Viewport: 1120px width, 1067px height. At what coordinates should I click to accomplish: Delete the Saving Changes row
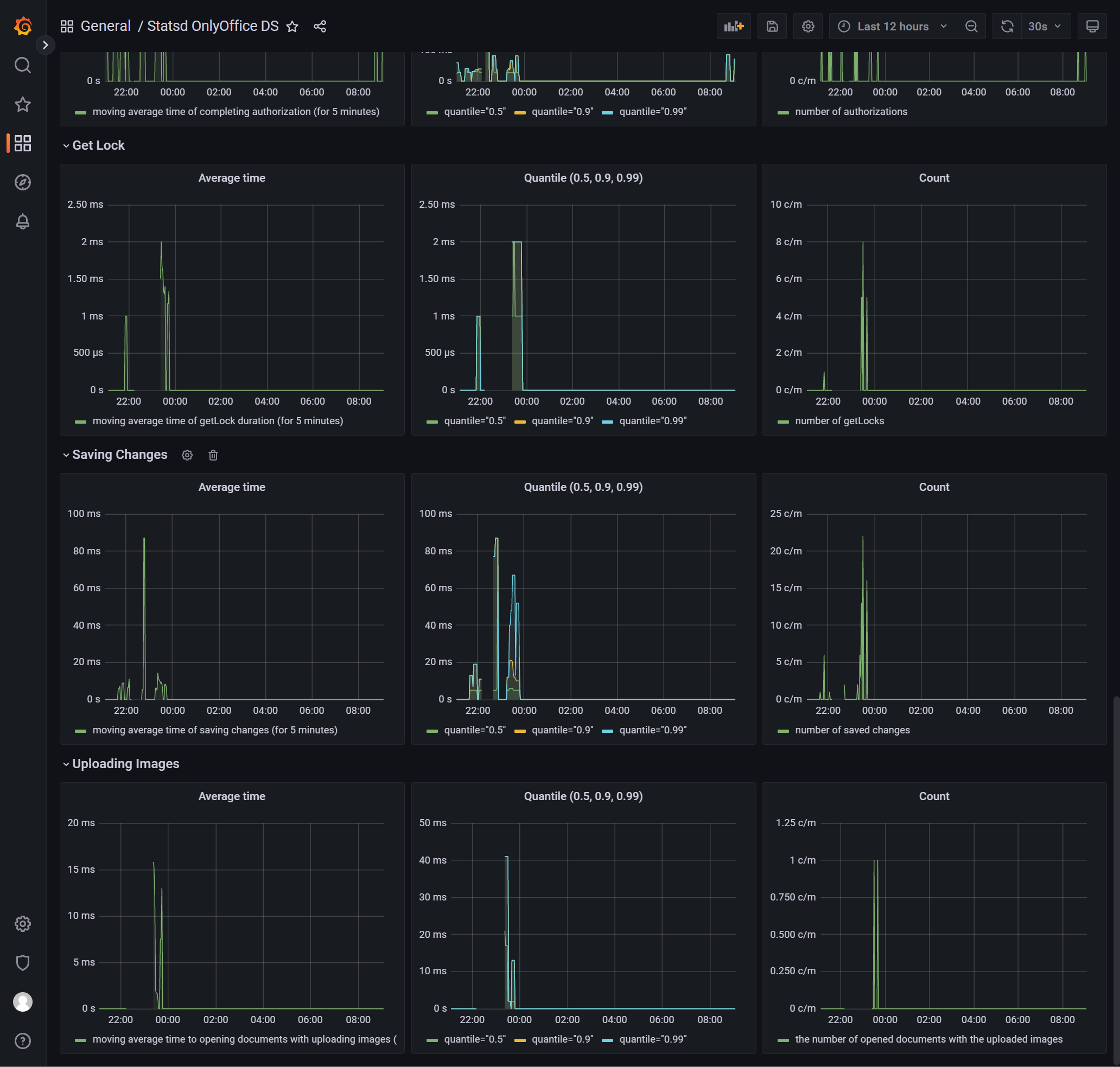pos(213,455)
